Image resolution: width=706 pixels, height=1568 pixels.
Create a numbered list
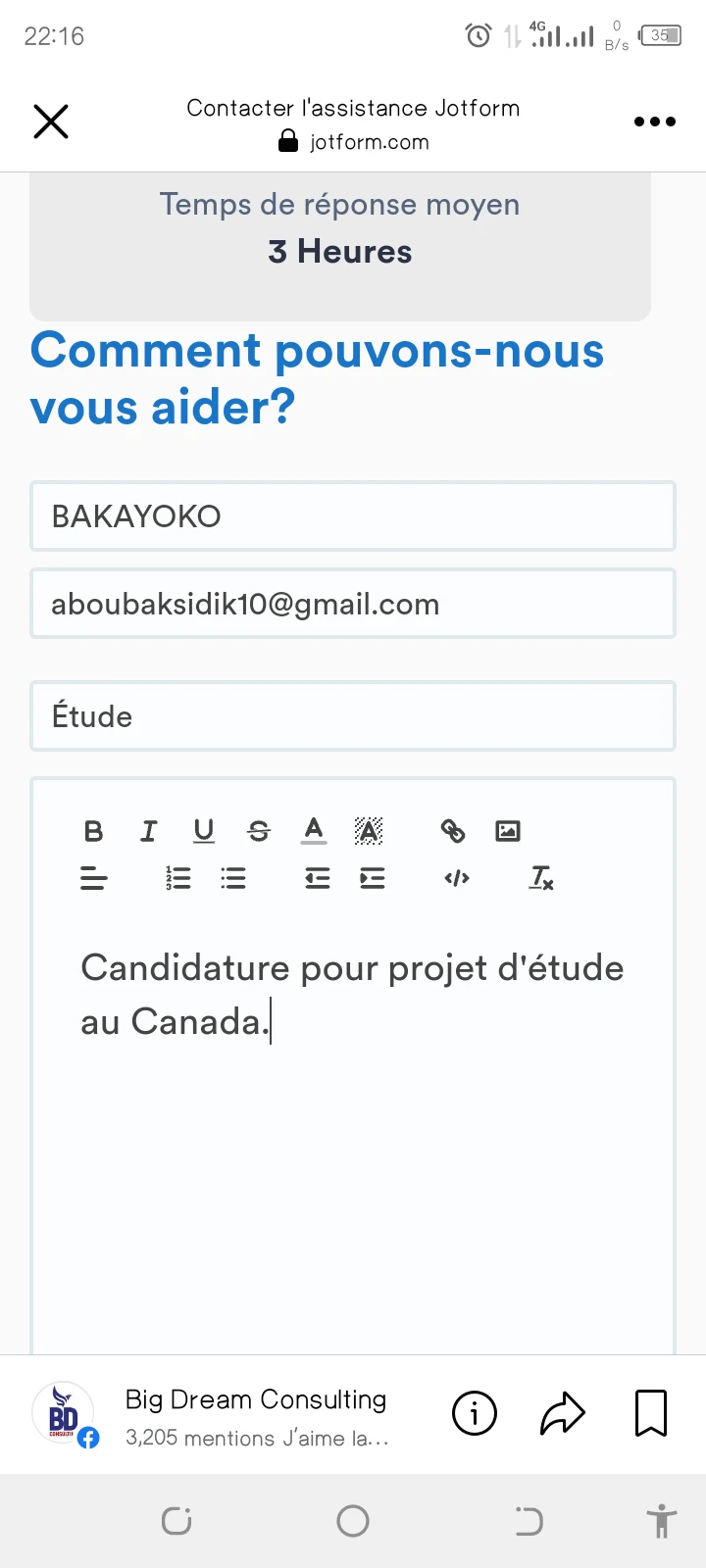(177, 878)
